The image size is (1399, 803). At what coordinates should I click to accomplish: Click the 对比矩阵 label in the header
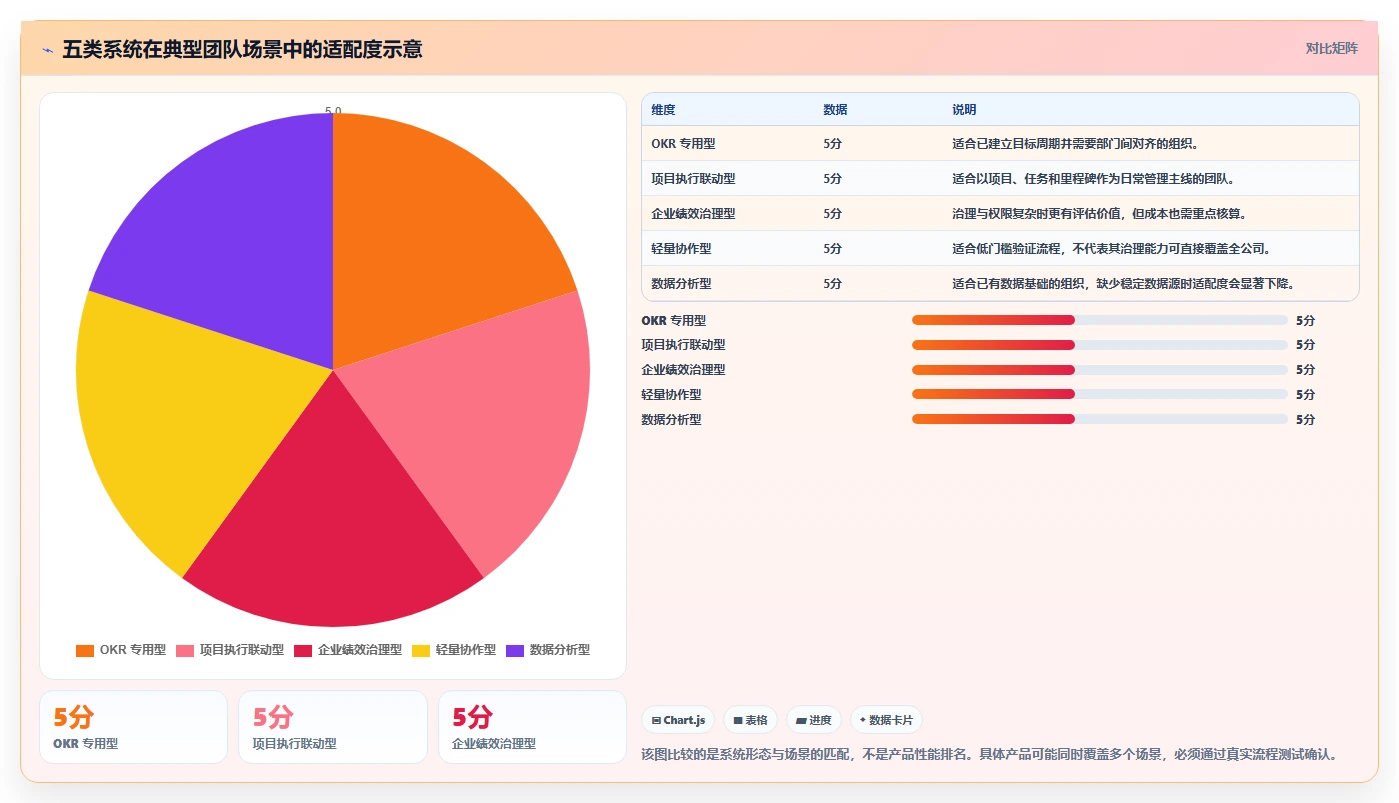tap(1331, 48)
